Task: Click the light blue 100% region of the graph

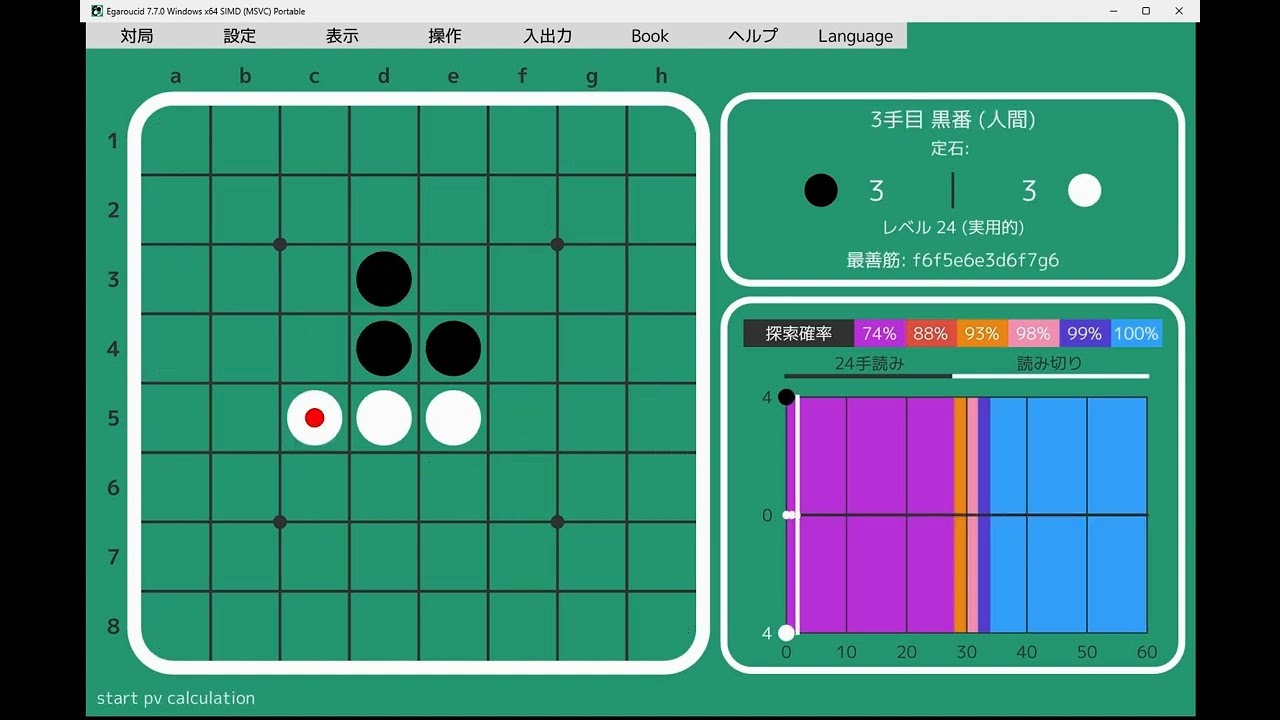Action: (x=1068, y=515)
